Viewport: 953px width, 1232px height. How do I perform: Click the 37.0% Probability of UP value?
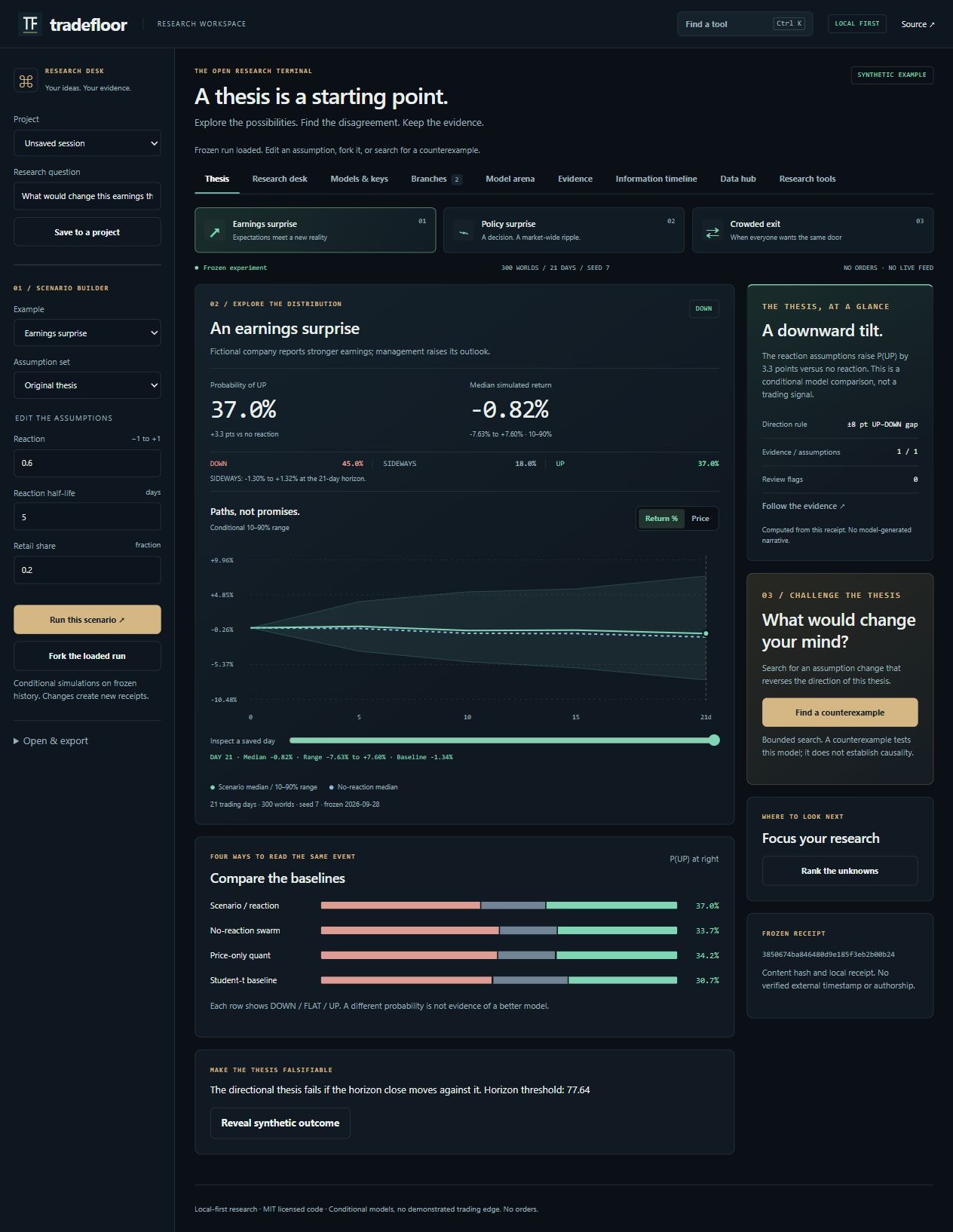tap(243, 409)
